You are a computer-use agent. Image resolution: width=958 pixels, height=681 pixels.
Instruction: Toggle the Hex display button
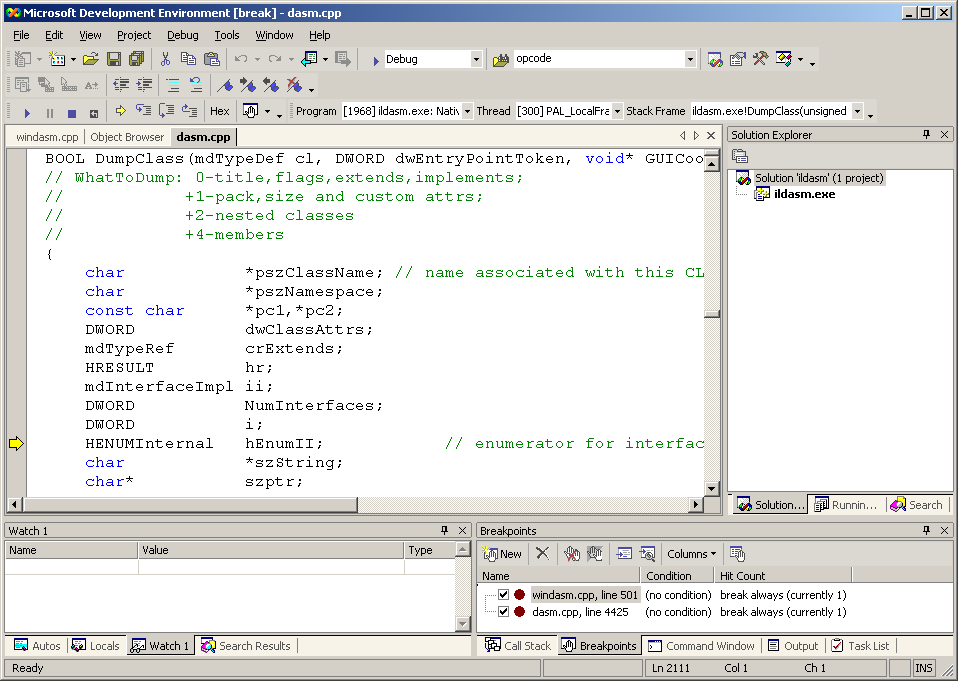(x=219, y=112)
